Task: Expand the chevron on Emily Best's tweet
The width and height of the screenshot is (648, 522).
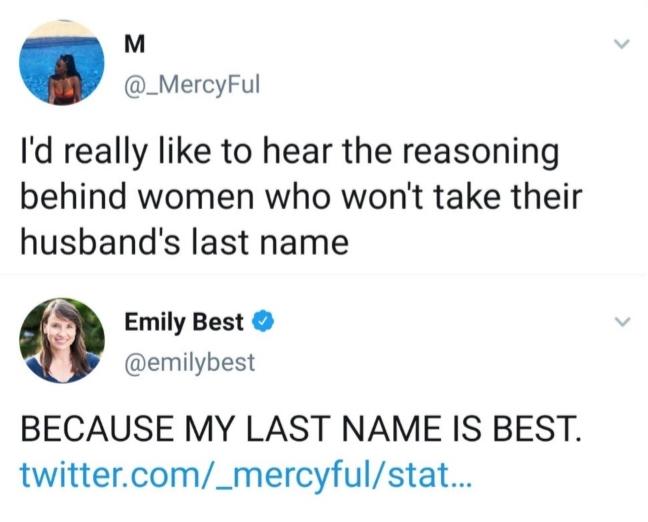Action: click(620, 322)
